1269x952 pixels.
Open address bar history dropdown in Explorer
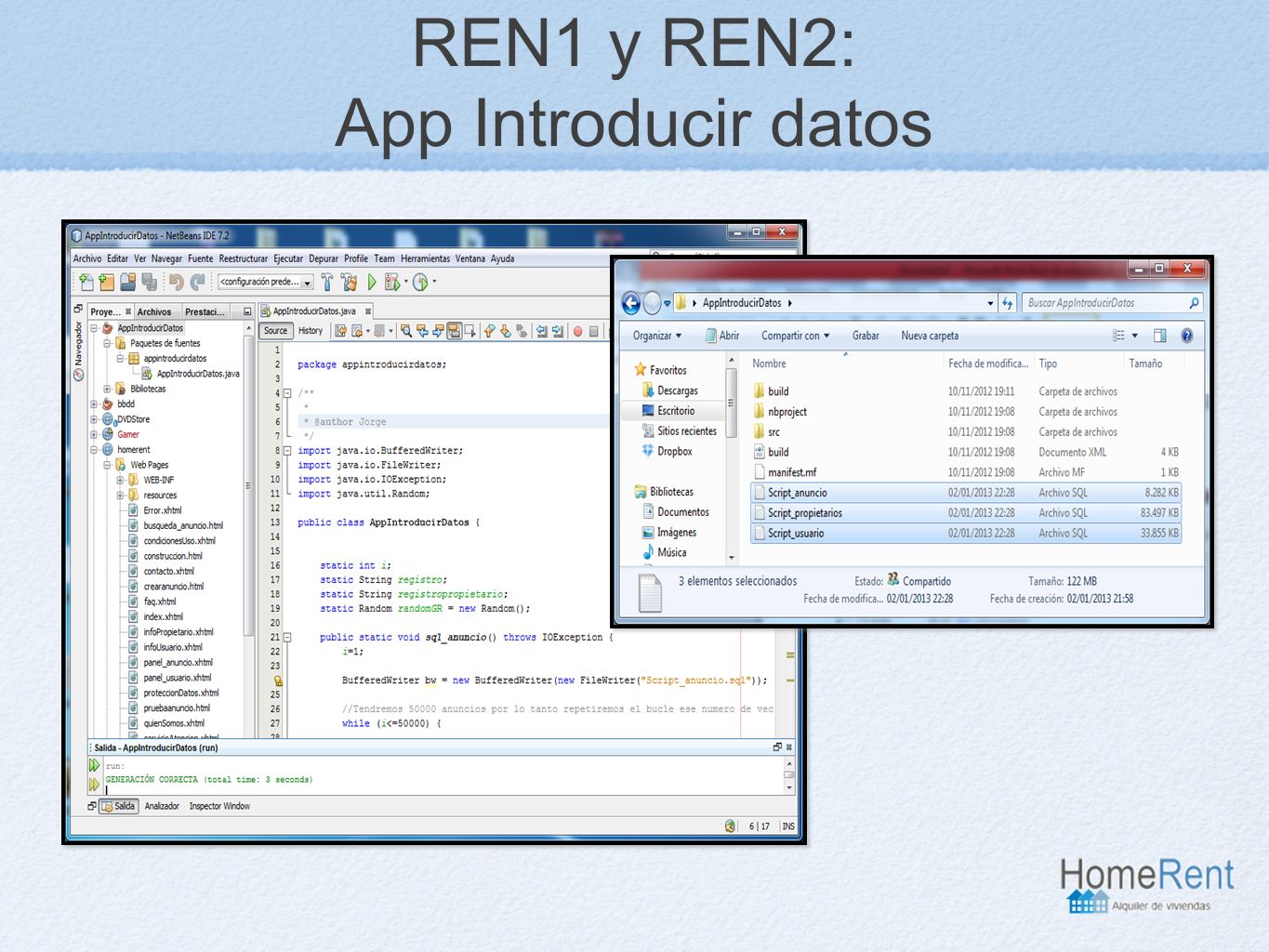[x=990, y=303]
